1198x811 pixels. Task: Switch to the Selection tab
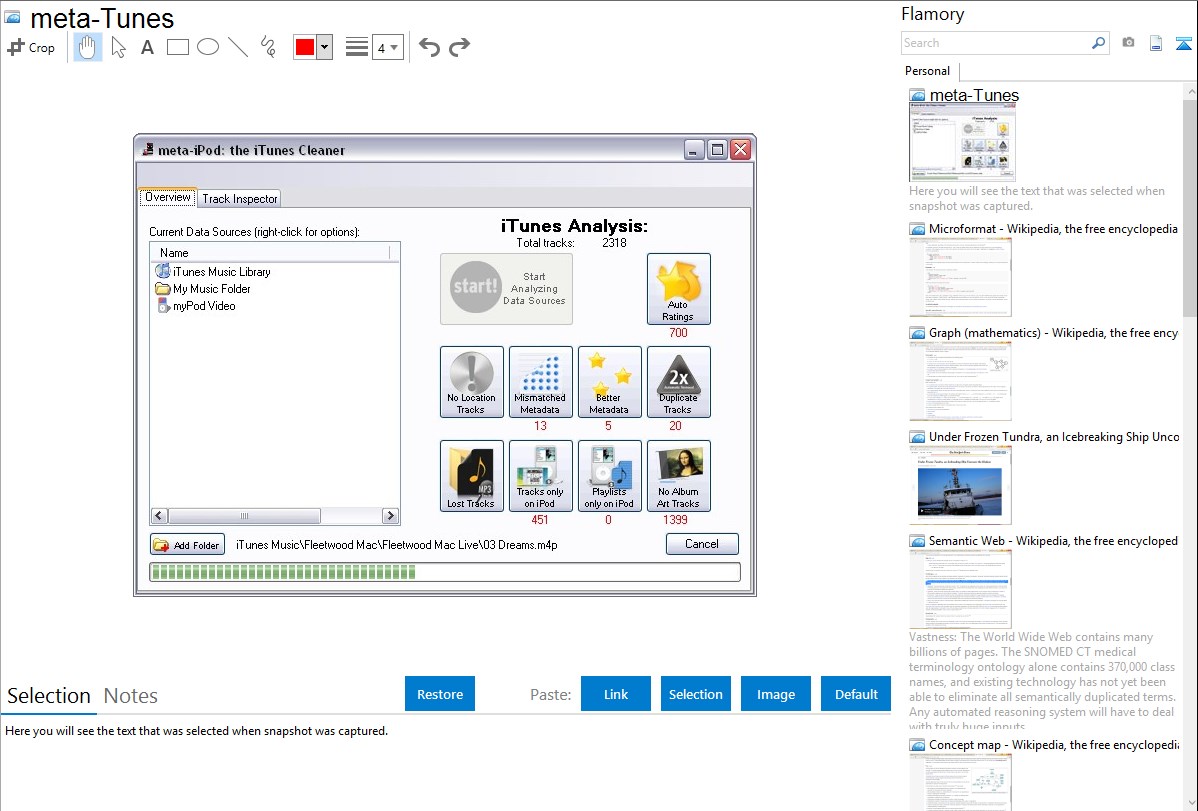coord(49,696)
